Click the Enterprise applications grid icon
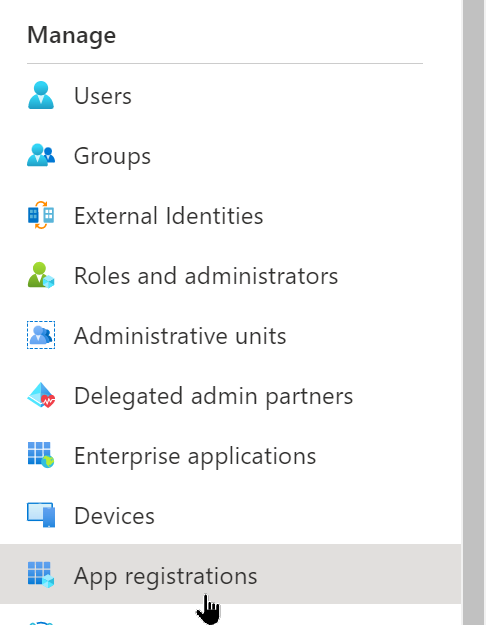 [x=41, y=455]
